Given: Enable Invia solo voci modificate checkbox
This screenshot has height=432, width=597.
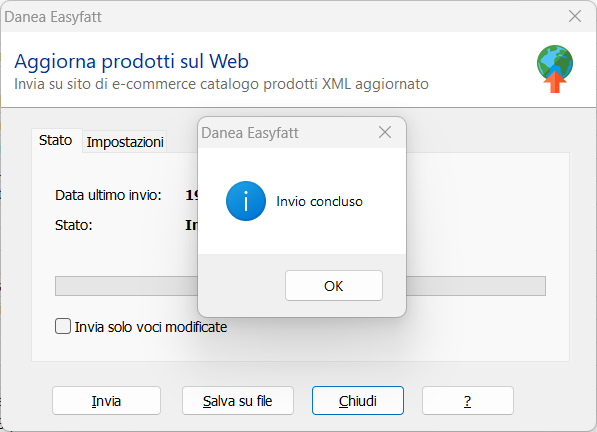Looking at the screenshot, I should pos(63,327).
